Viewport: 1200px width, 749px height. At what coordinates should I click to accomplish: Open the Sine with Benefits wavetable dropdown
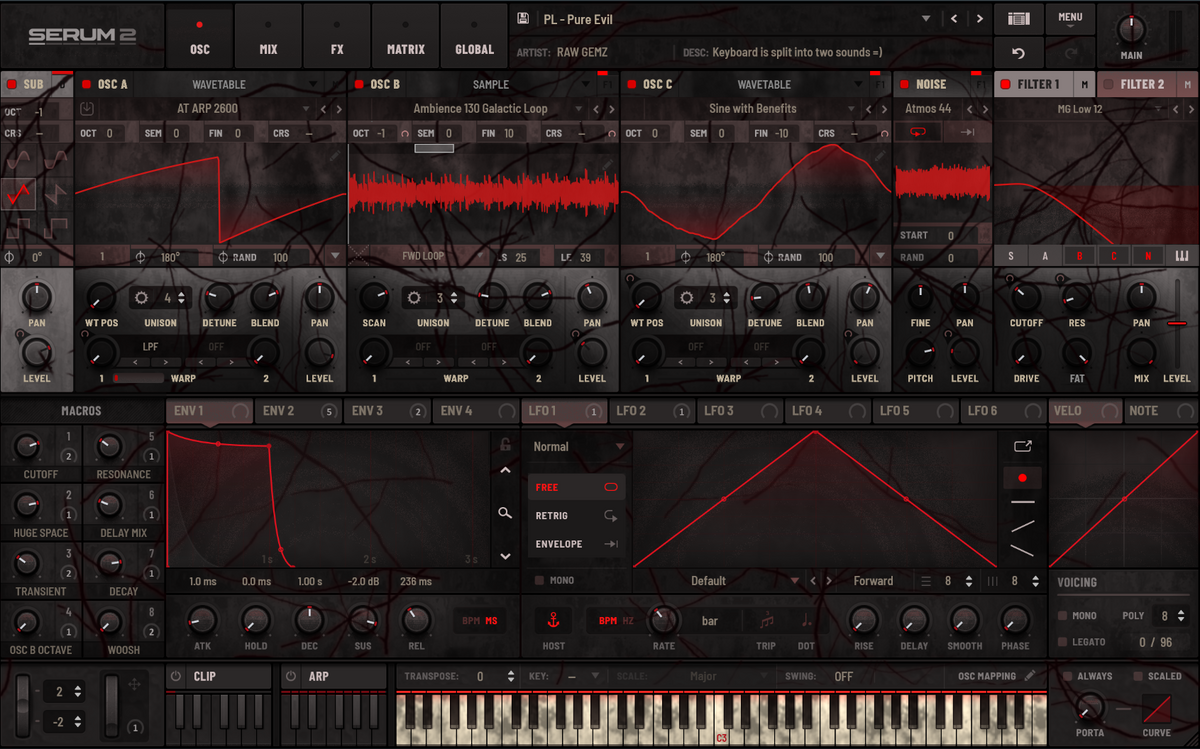[852, 109]
